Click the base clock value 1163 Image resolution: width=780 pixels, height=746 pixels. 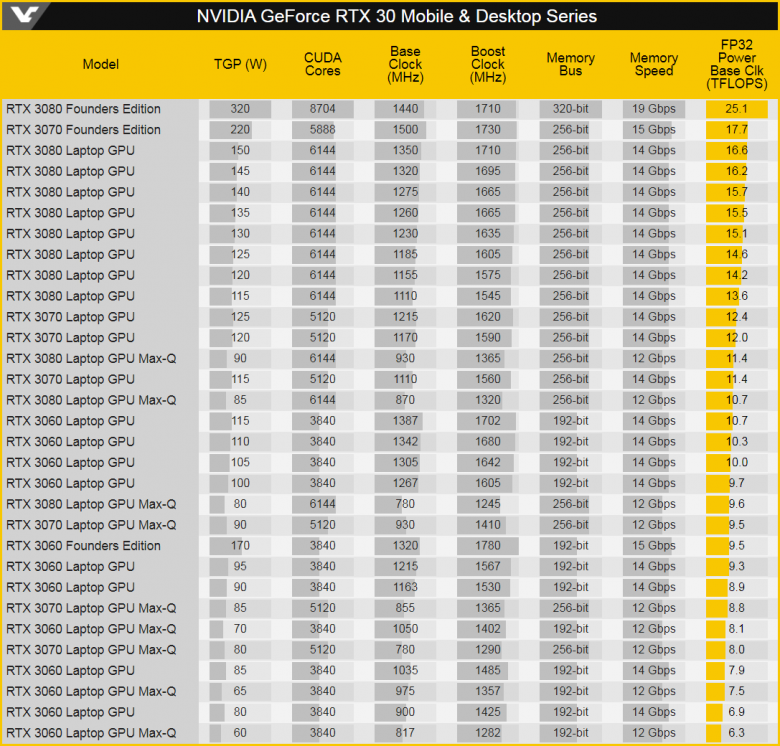coord(405,587)
